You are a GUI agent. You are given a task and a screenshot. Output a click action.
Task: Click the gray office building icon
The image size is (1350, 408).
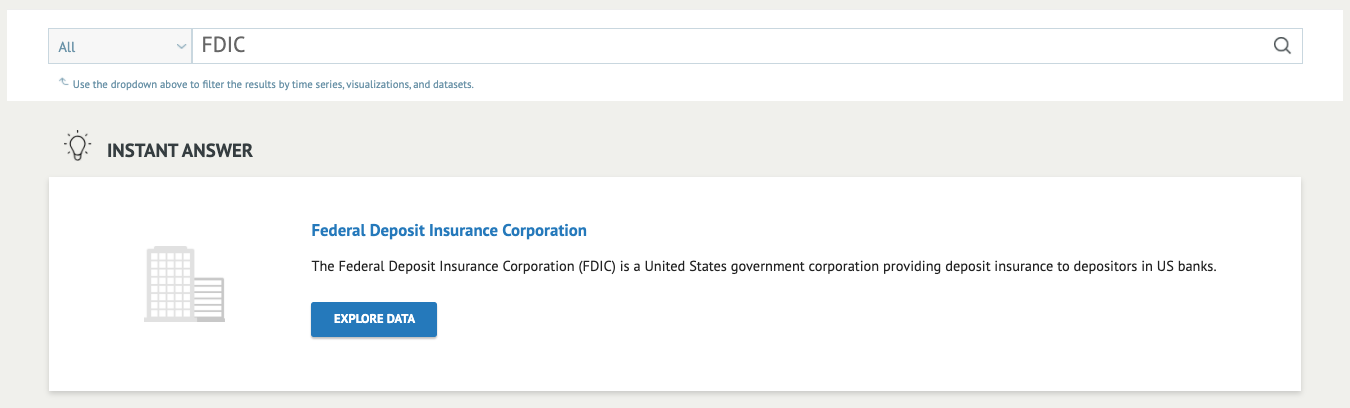[x=184, y=285]
